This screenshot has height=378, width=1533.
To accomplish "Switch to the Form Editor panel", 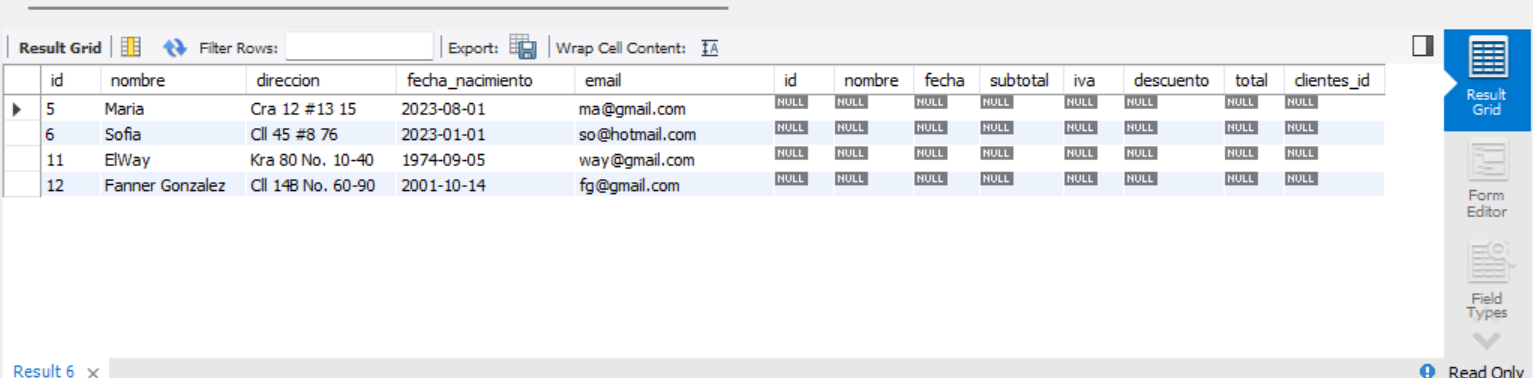I will 1486,180.
